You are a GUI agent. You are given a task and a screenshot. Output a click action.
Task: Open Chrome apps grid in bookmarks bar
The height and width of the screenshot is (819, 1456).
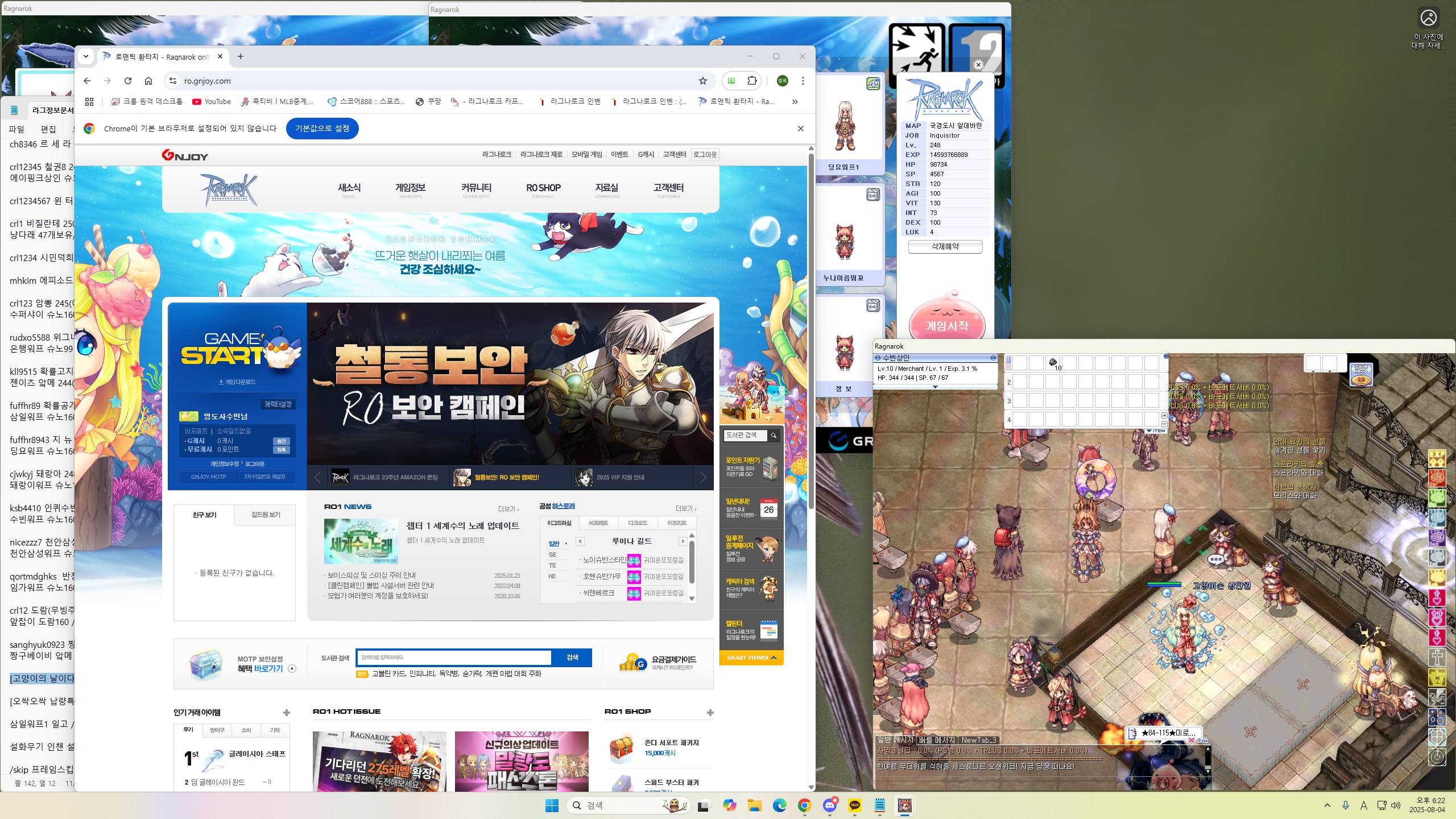[89, 101]
